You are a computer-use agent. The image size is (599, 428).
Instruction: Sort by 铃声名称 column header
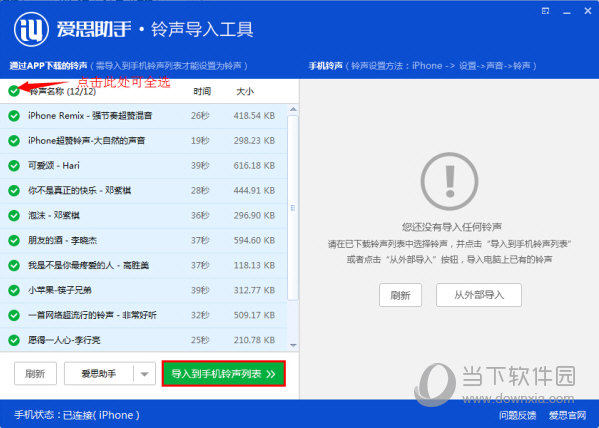pyautogui.click(x=62, y=91)
